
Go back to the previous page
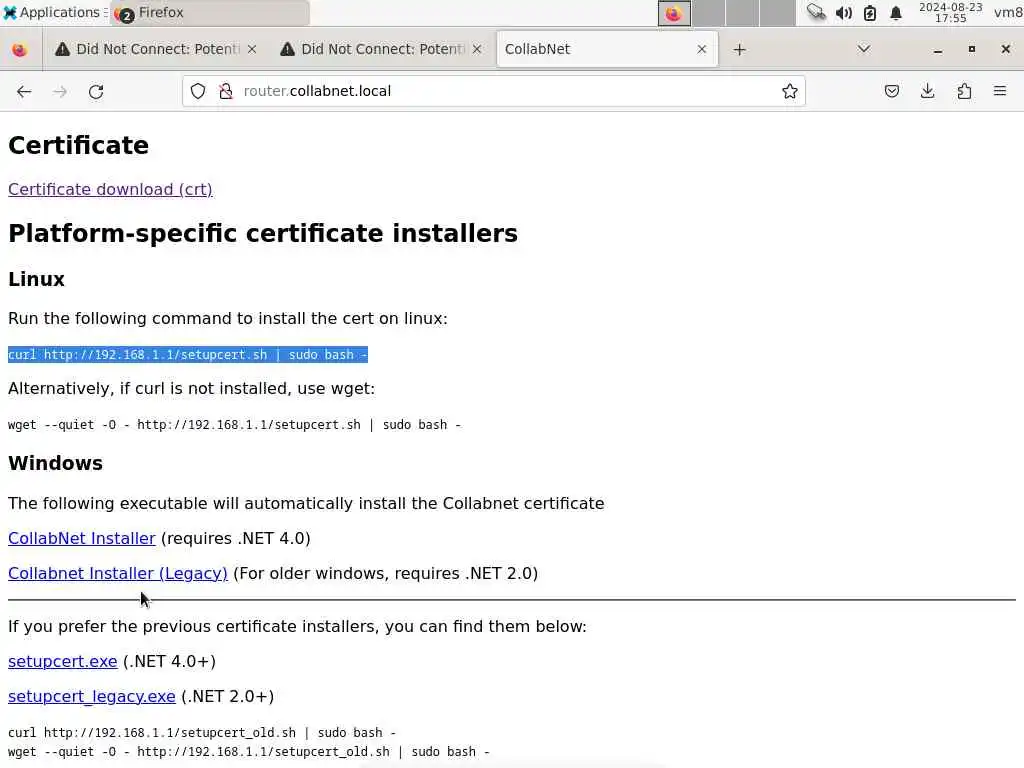[x=24, y=91]
